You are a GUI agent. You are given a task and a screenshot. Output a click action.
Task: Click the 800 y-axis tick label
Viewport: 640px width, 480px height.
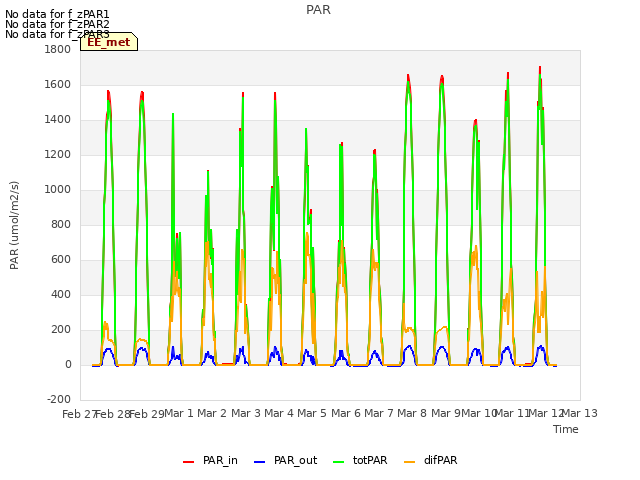click(61, 224)
